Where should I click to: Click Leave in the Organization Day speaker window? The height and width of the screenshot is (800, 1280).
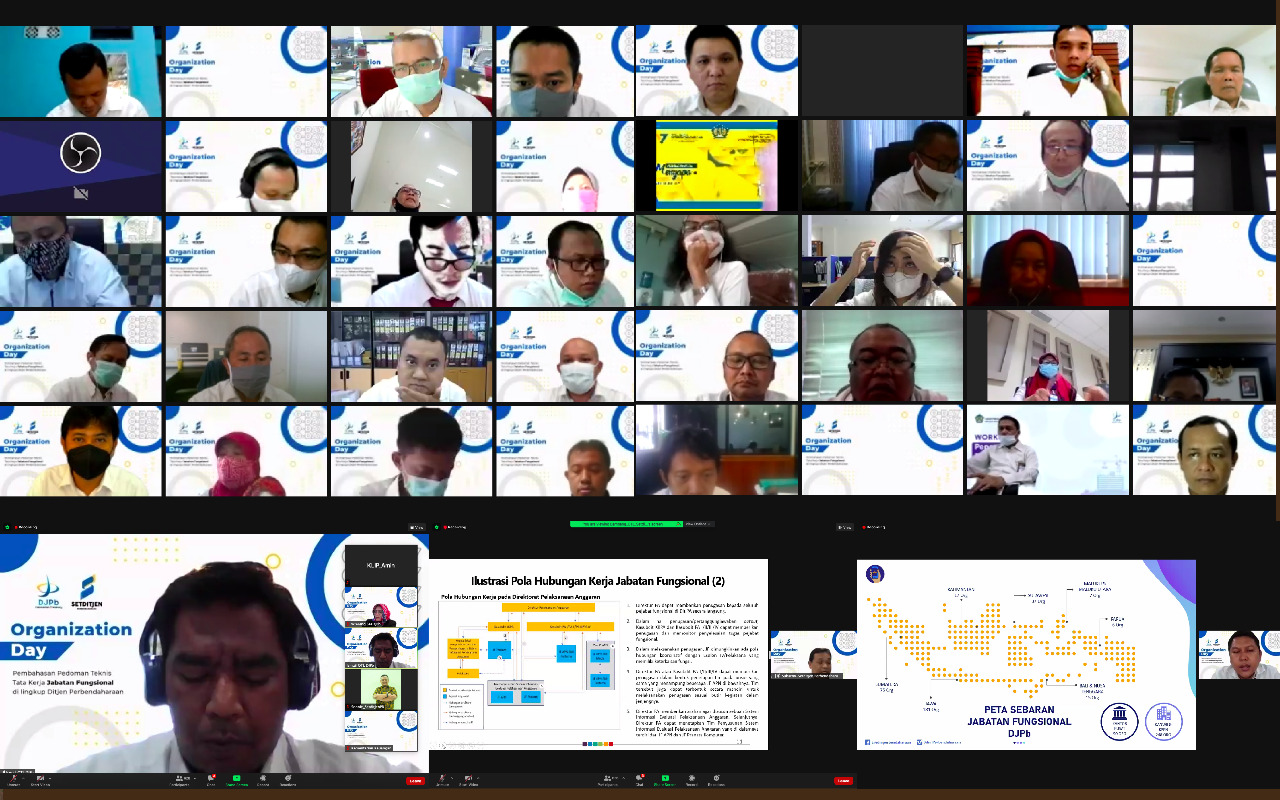[x=415, y=781]
